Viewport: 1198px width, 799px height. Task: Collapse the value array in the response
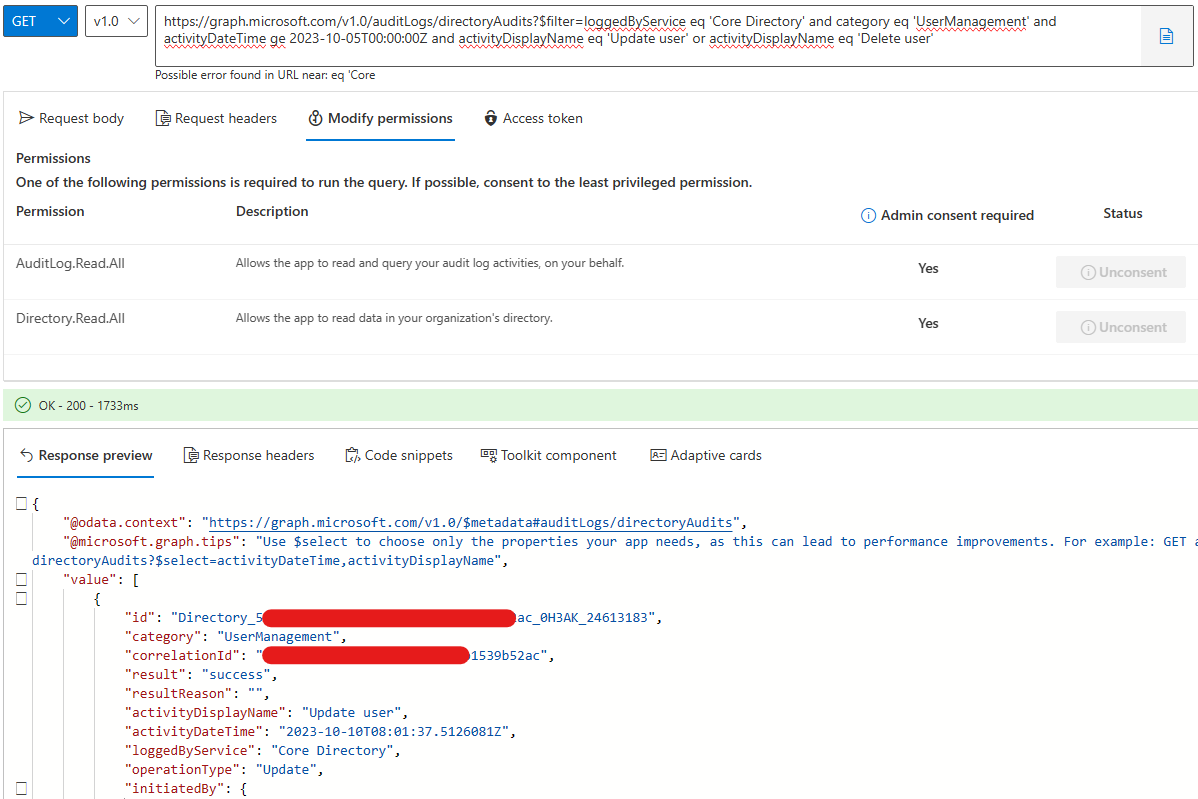point(21,578)
